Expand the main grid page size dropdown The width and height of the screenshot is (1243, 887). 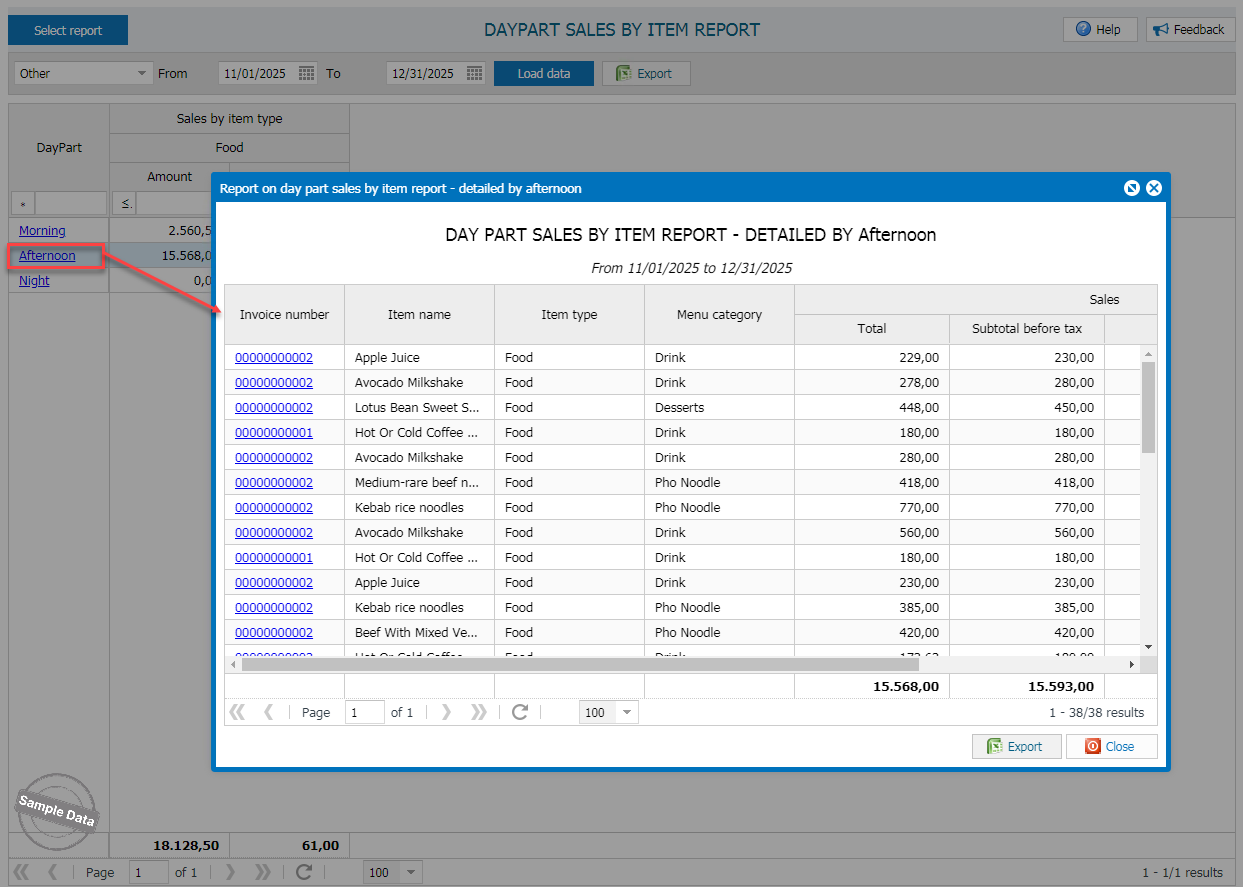coord(411,872)
